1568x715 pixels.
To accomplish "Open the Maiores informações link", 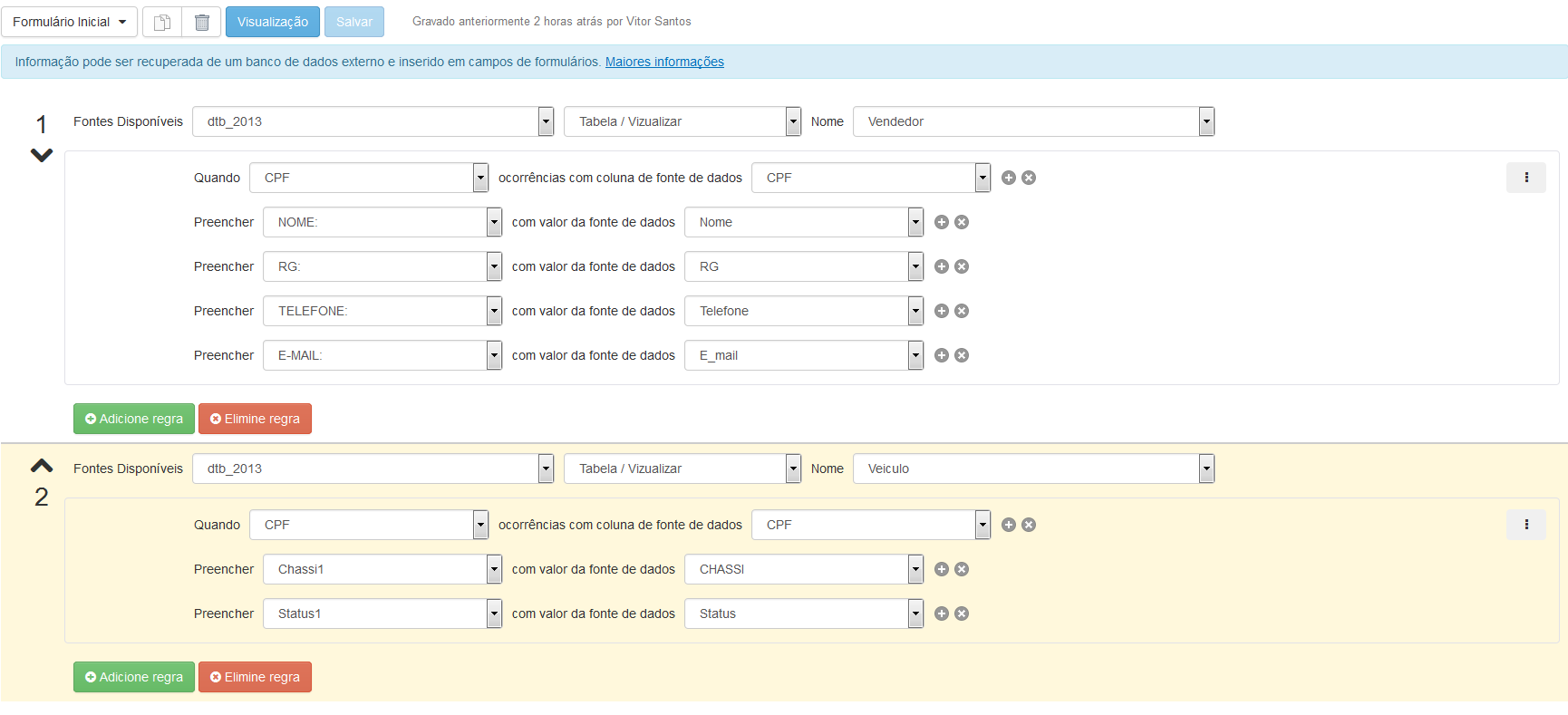I will coord(664,62).
